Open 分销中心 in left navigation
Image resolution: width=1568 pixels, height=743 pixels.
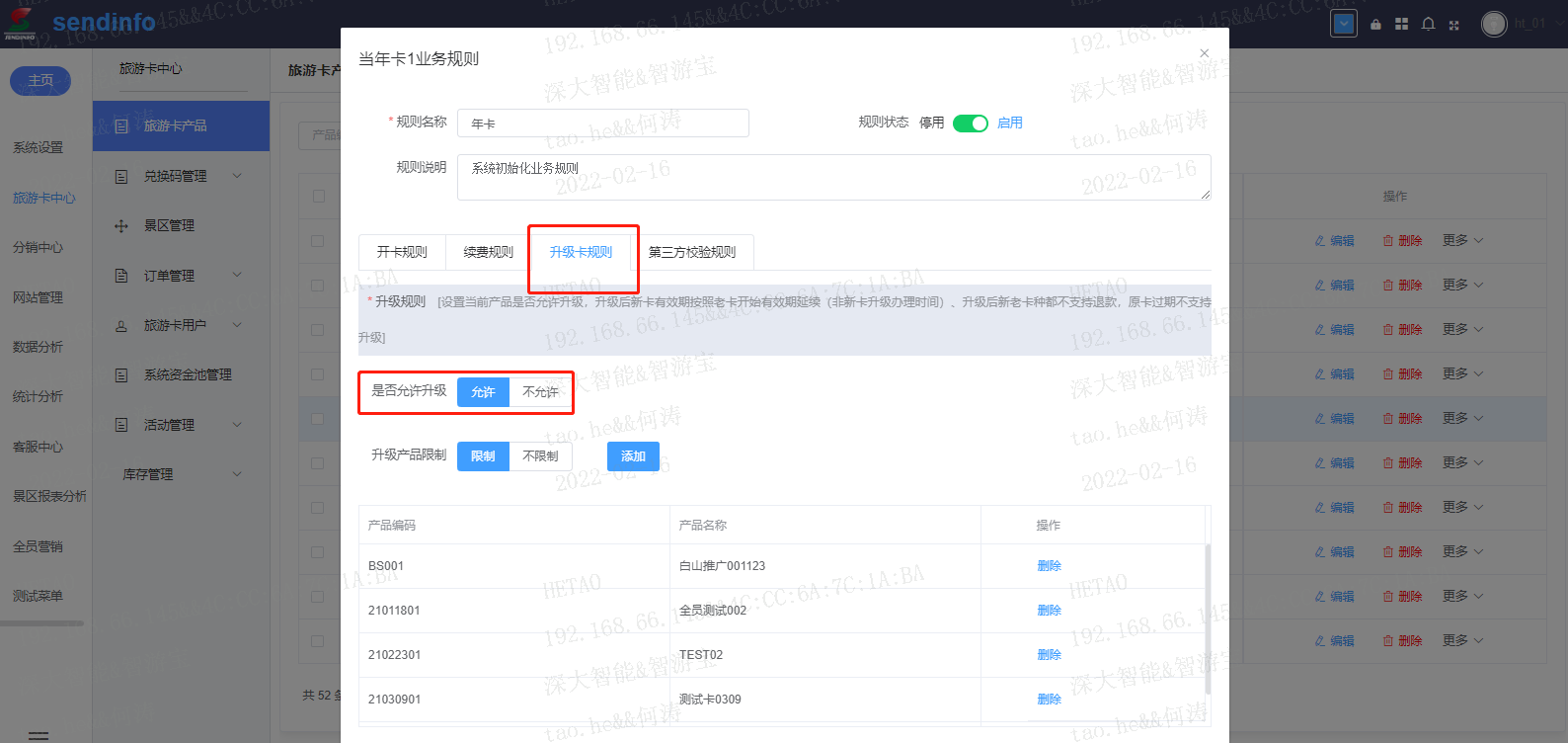pyautogui.click(x=38, y=247)
